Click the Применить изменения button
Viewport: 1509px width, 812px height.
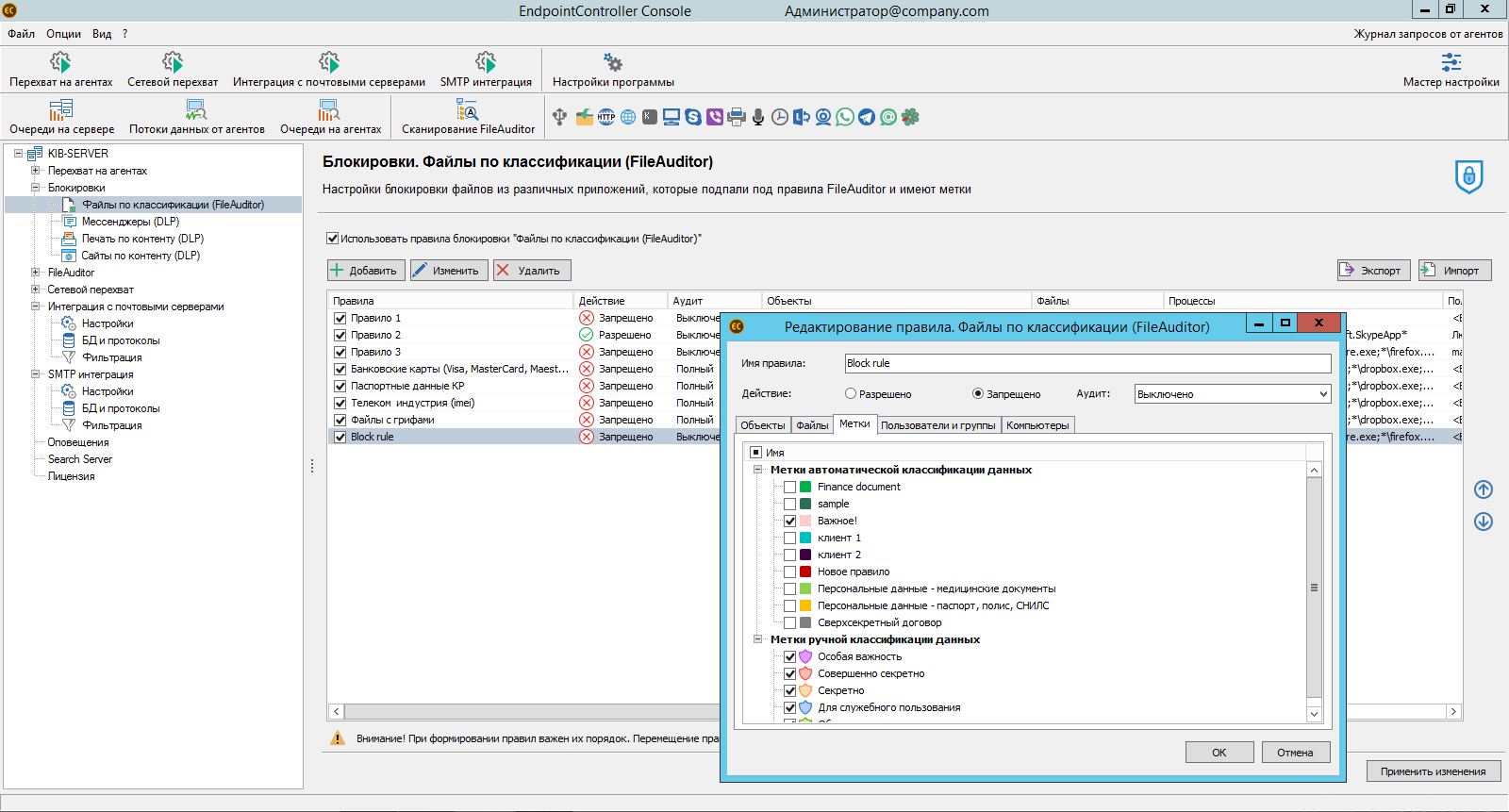1433,771
